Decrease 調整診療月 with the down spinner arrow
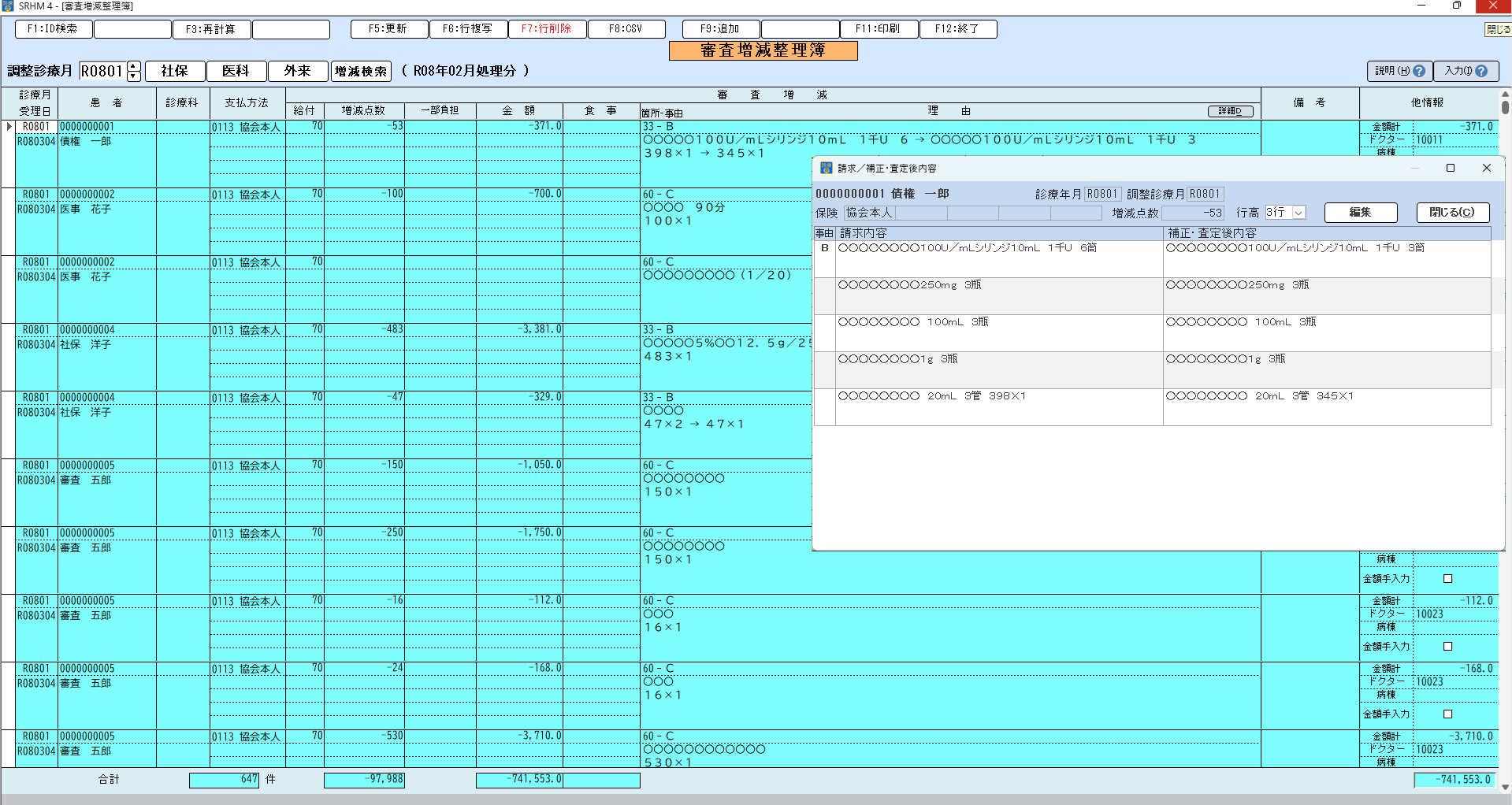The image size is (1512, 805). [134, 76]
